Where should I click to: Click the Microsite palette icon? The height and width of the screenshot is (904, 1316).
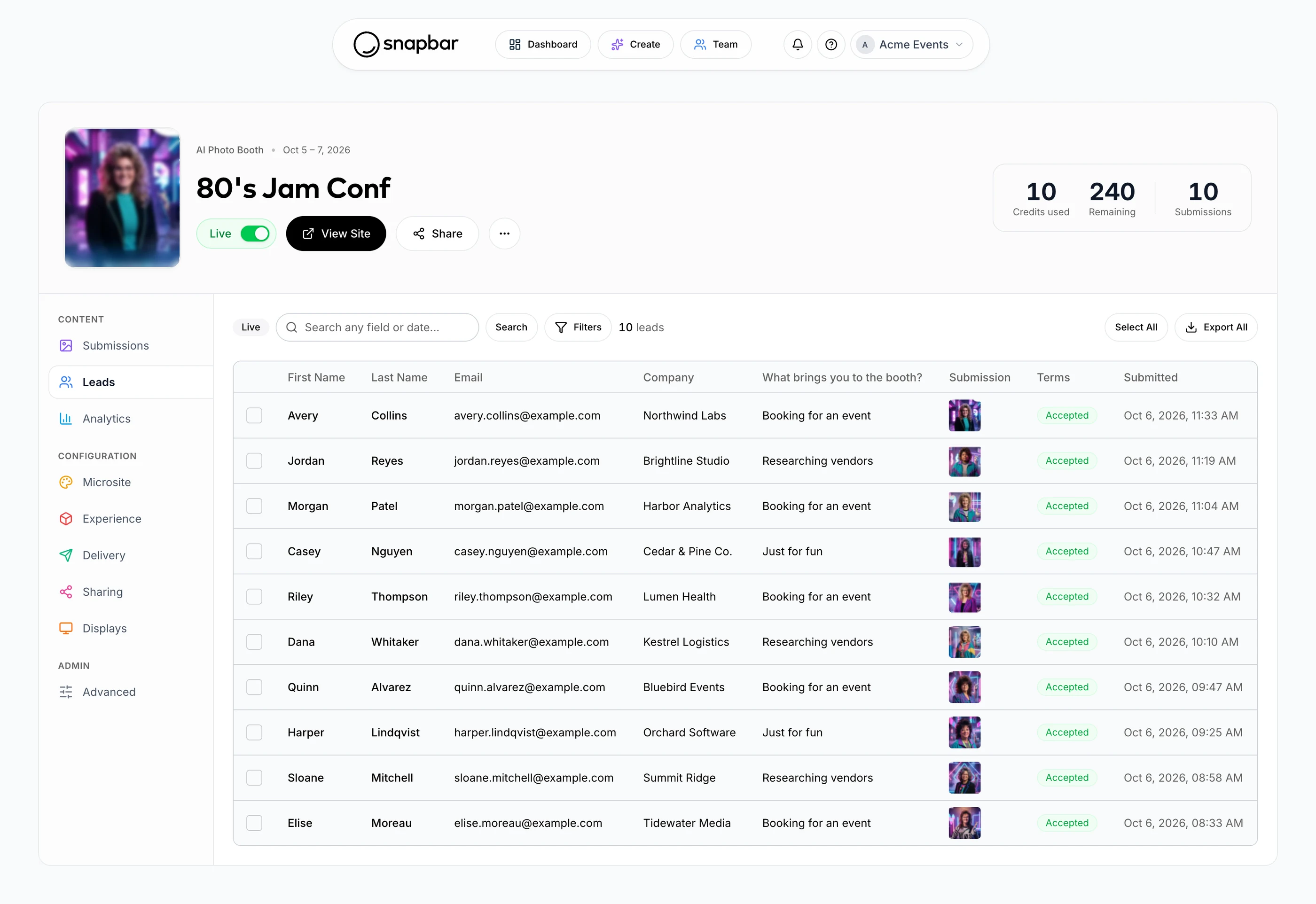tap(66, 482)
